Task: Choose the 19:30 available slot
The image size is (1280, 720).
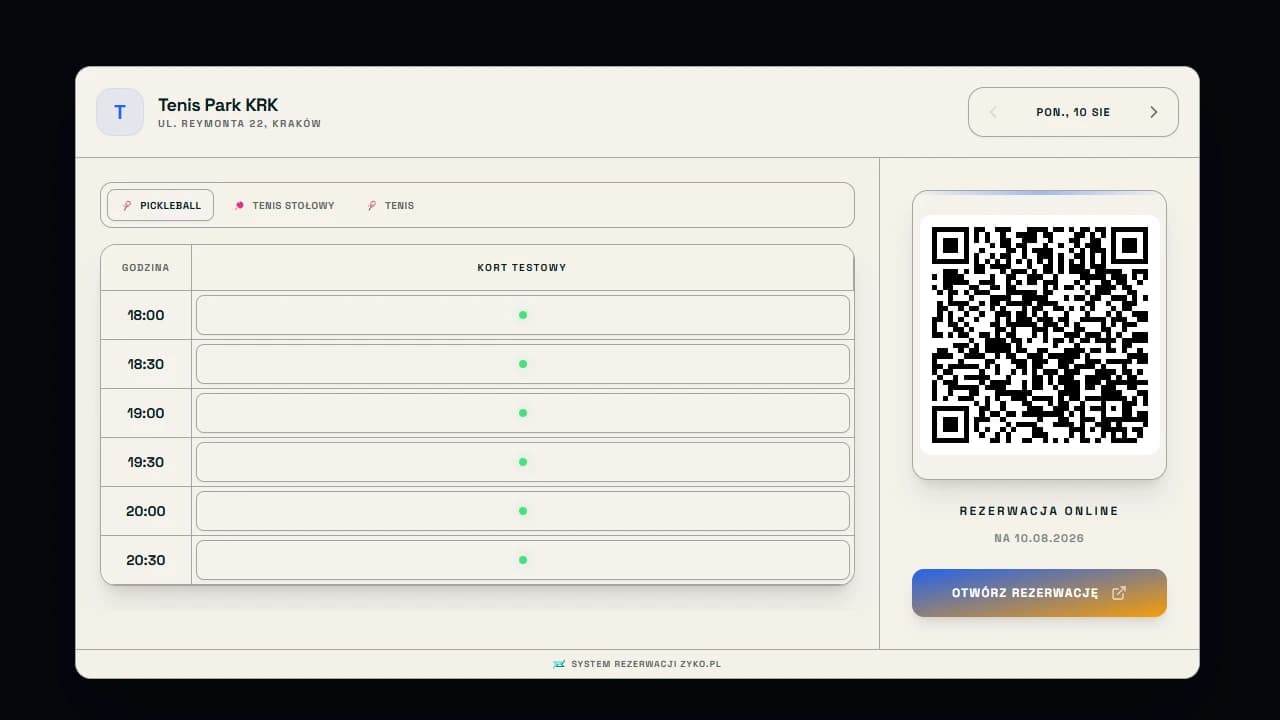Action: [x=523, y=462]
